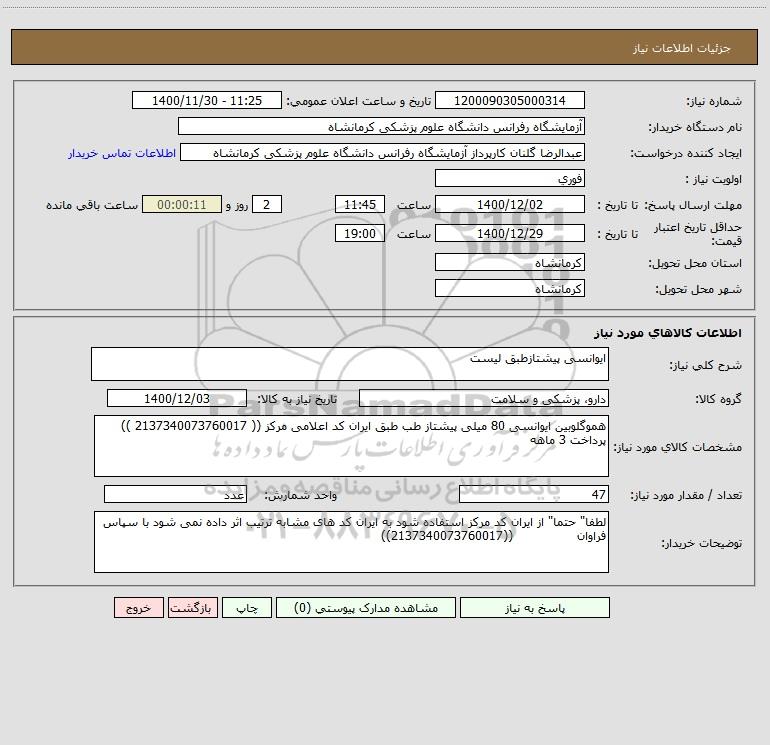Click the 'مشخصات کالای مورد نیاز:' label

[x=679, y=447]
